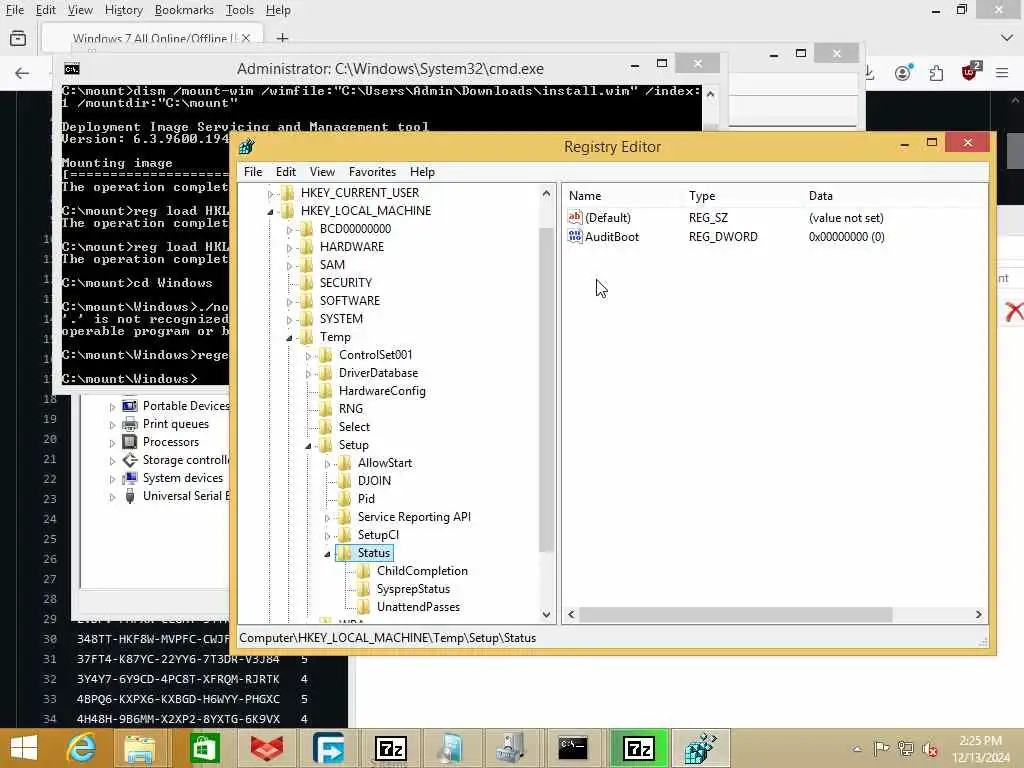Switch to Command Prompt taskbar icon

[573, 748]
